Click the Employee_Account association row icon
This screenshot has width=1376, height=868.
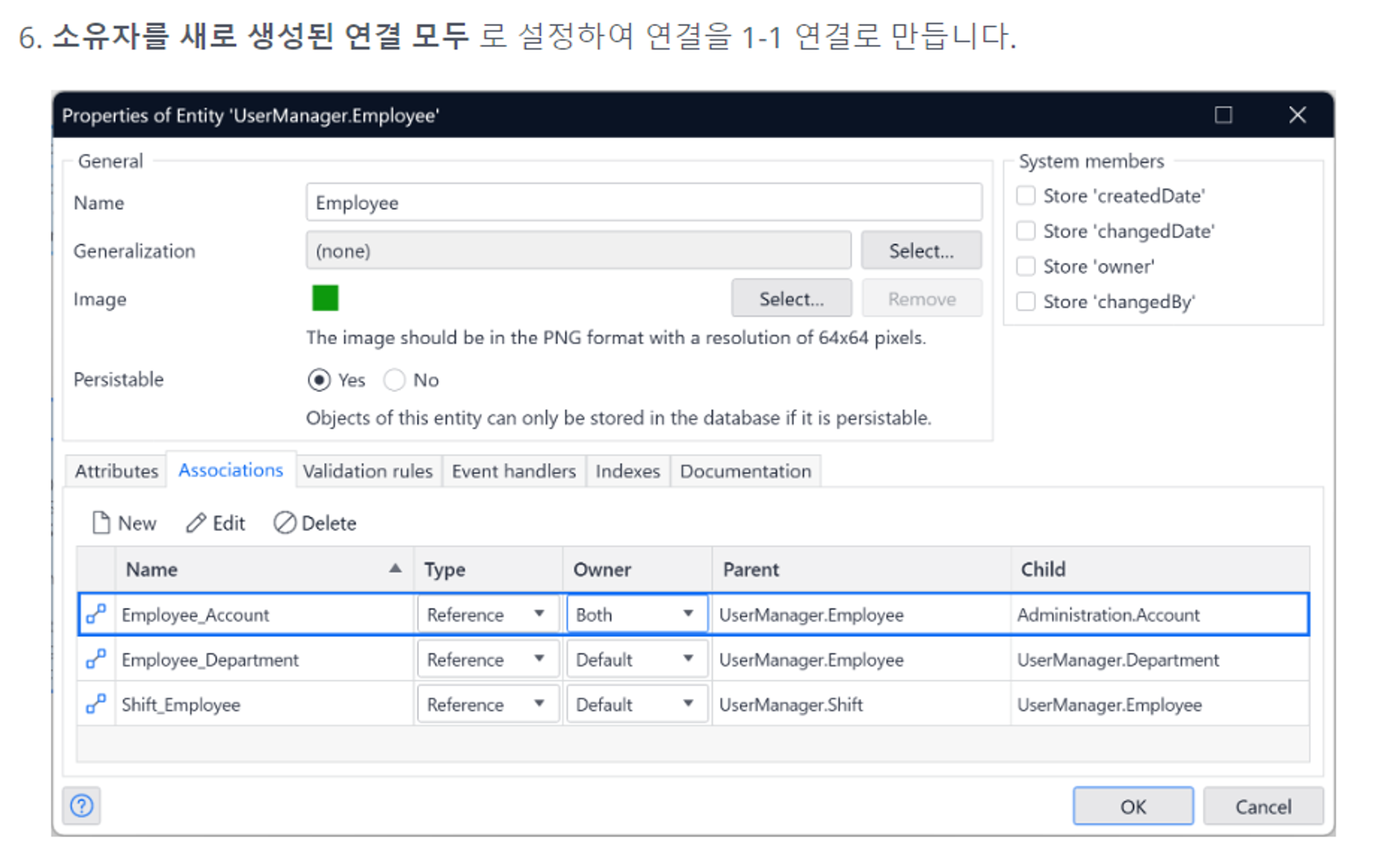point(96,614)
